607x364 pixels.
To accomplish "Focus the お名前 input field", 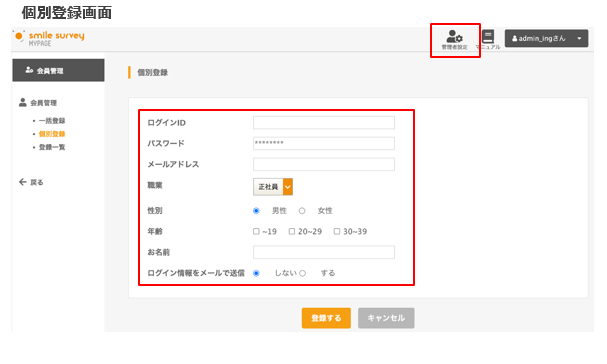I will (324, 252).
